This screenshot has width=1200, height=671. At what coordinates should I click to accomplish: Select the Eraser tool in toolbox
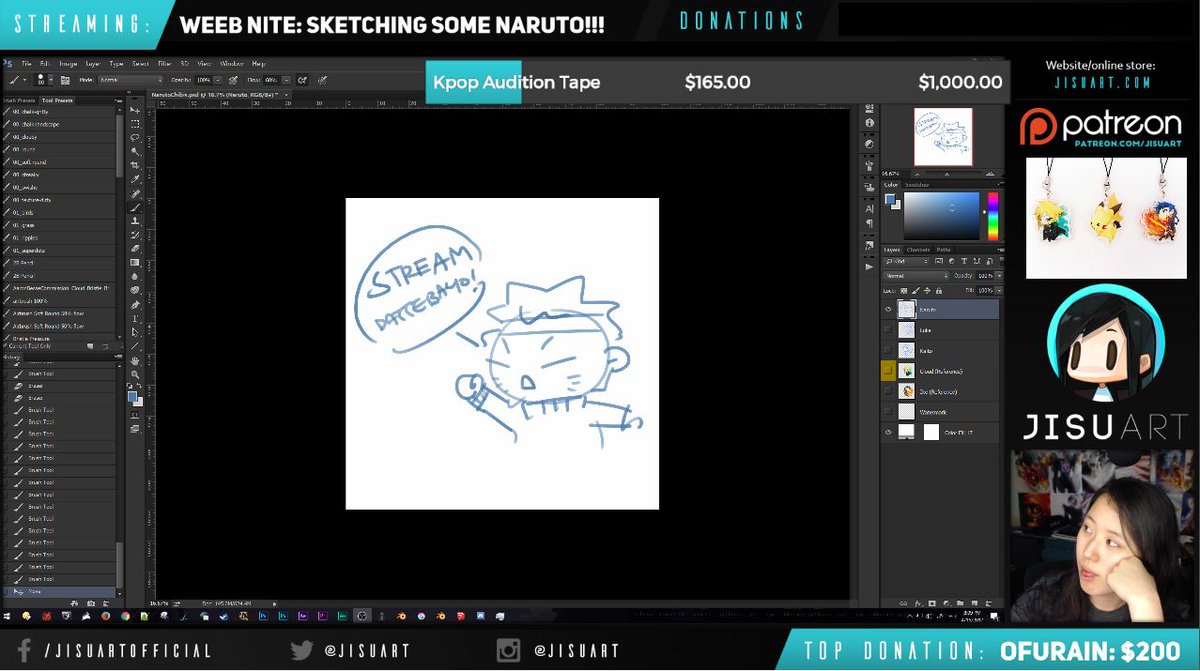[x=135, y=248]
